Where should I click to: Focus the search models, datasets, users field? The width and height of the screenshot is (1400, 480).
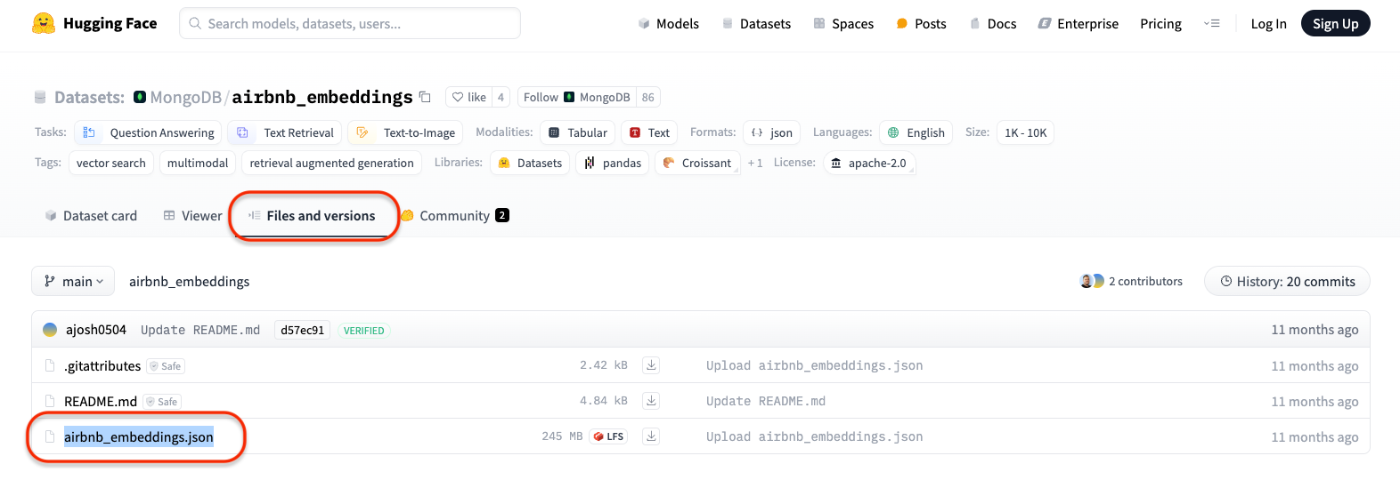(x=350, y=23)
